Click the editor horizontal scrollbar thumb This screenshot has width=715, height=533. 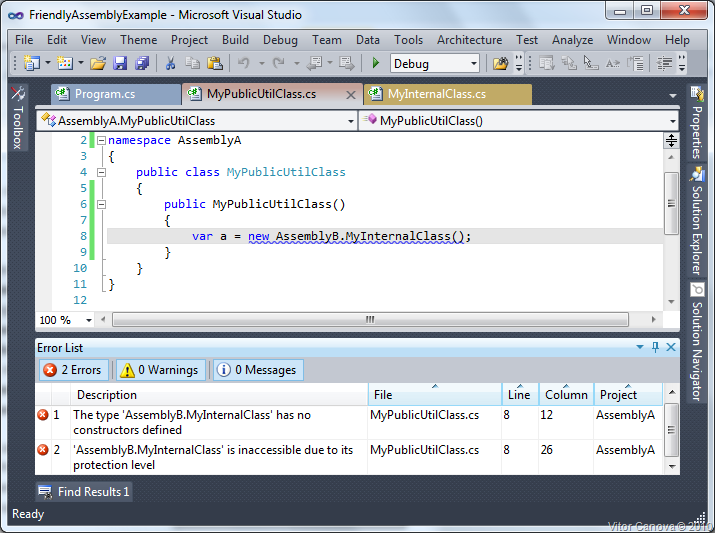370,320
